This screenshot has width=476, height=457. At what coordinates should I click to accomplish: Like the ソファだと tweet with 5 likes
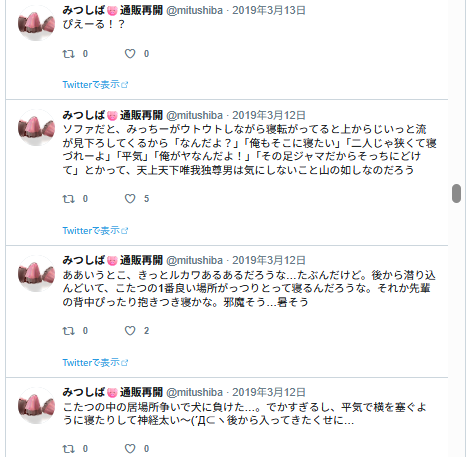[x=130, y=199]
